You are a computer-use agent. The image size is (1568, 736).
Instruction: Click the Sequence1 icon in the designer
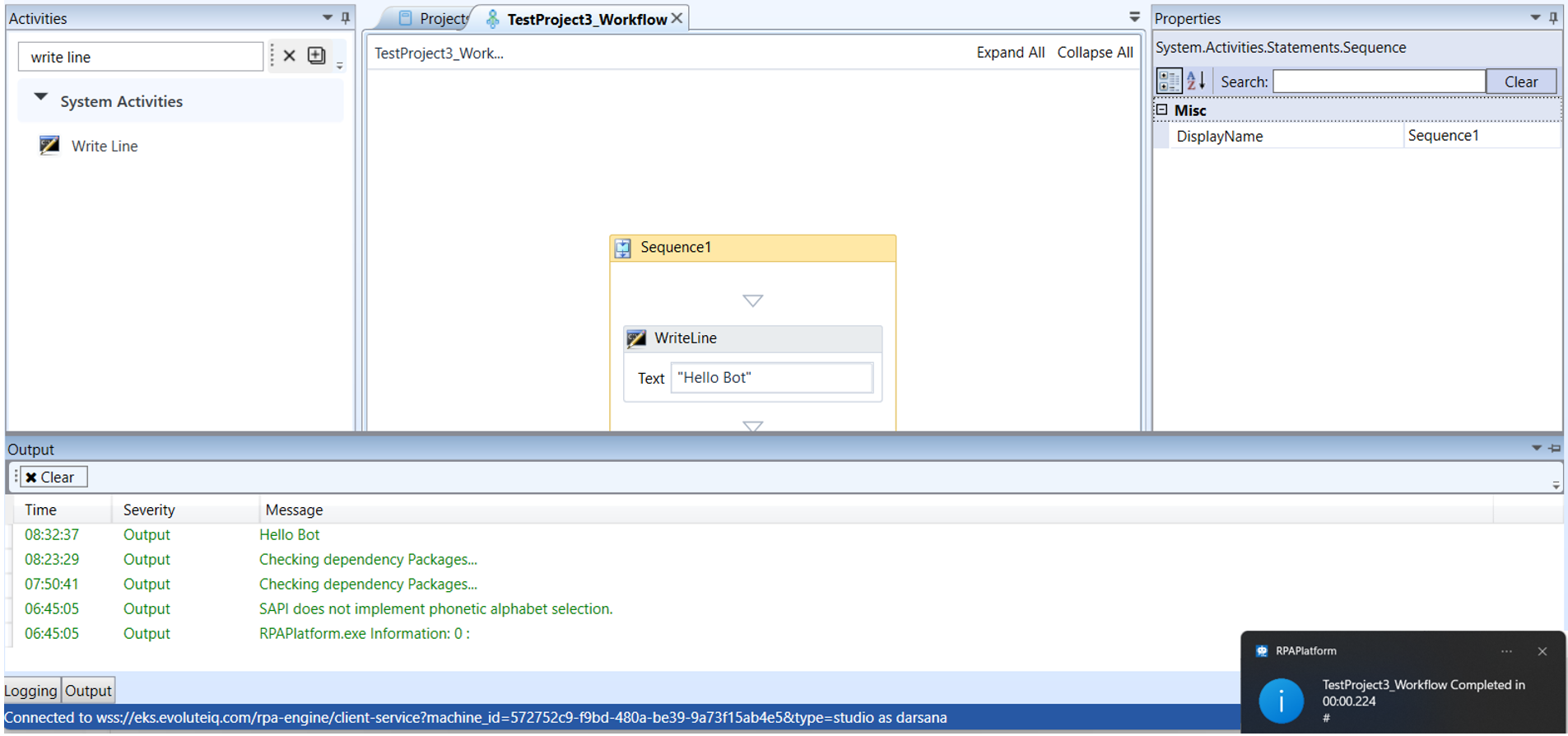(623, 248)
